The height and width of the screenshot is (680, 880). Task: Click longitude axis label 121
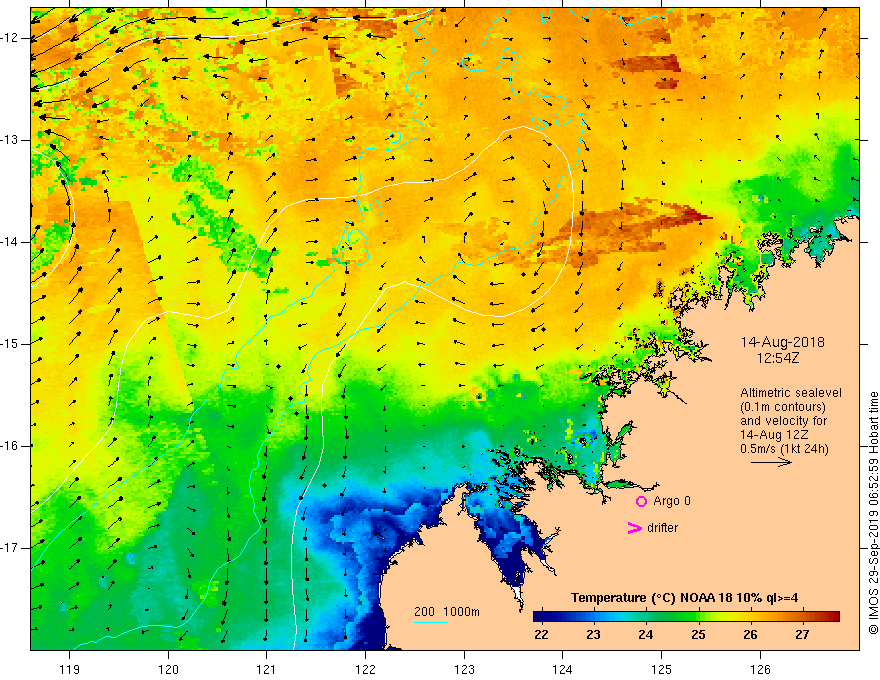(x=267, y=669)
